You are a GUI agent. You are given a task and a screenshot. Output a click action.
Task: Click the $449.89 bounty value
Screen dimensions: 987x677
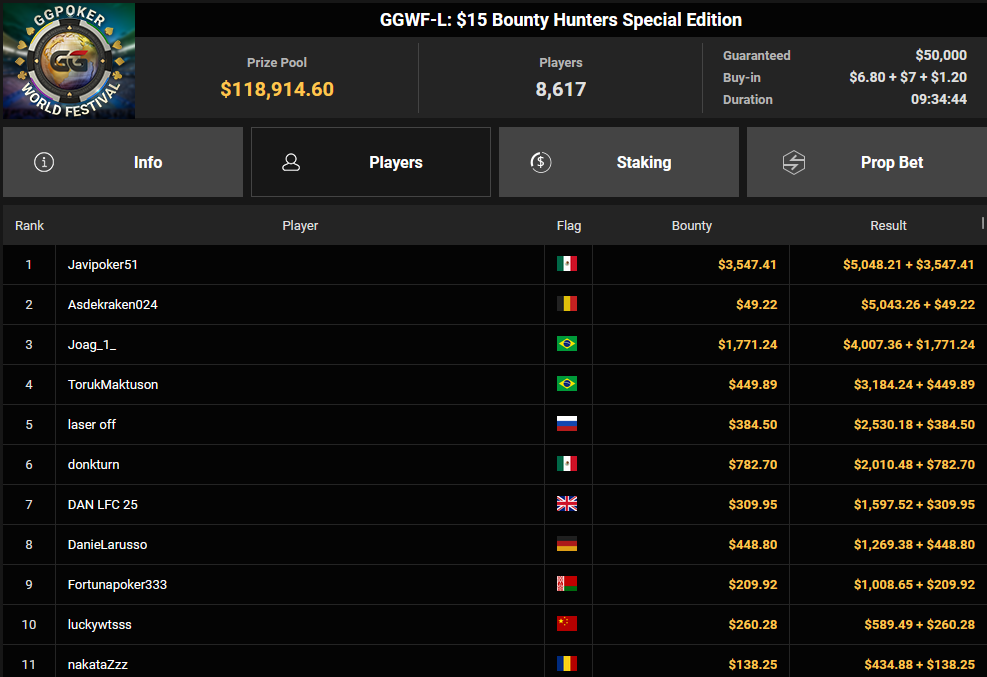pyautogui.click(x=753, y=384)
